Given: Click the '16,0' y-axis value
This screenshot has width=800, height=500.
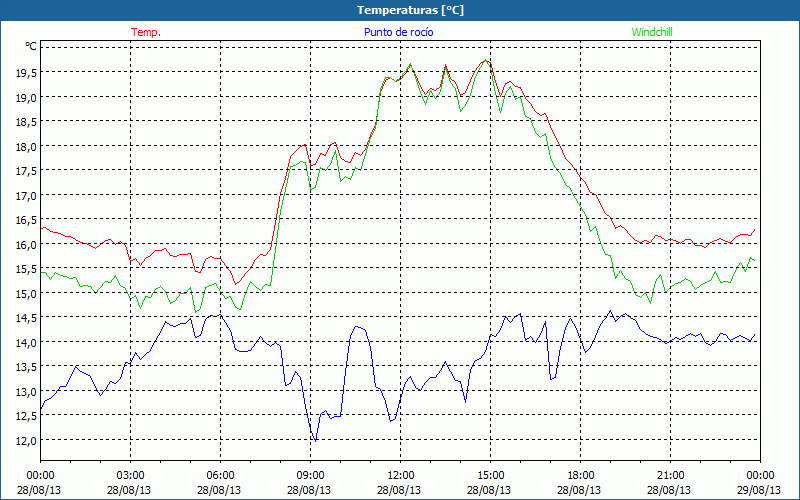Looking at the screenshot, I should (x=25, y=245).
